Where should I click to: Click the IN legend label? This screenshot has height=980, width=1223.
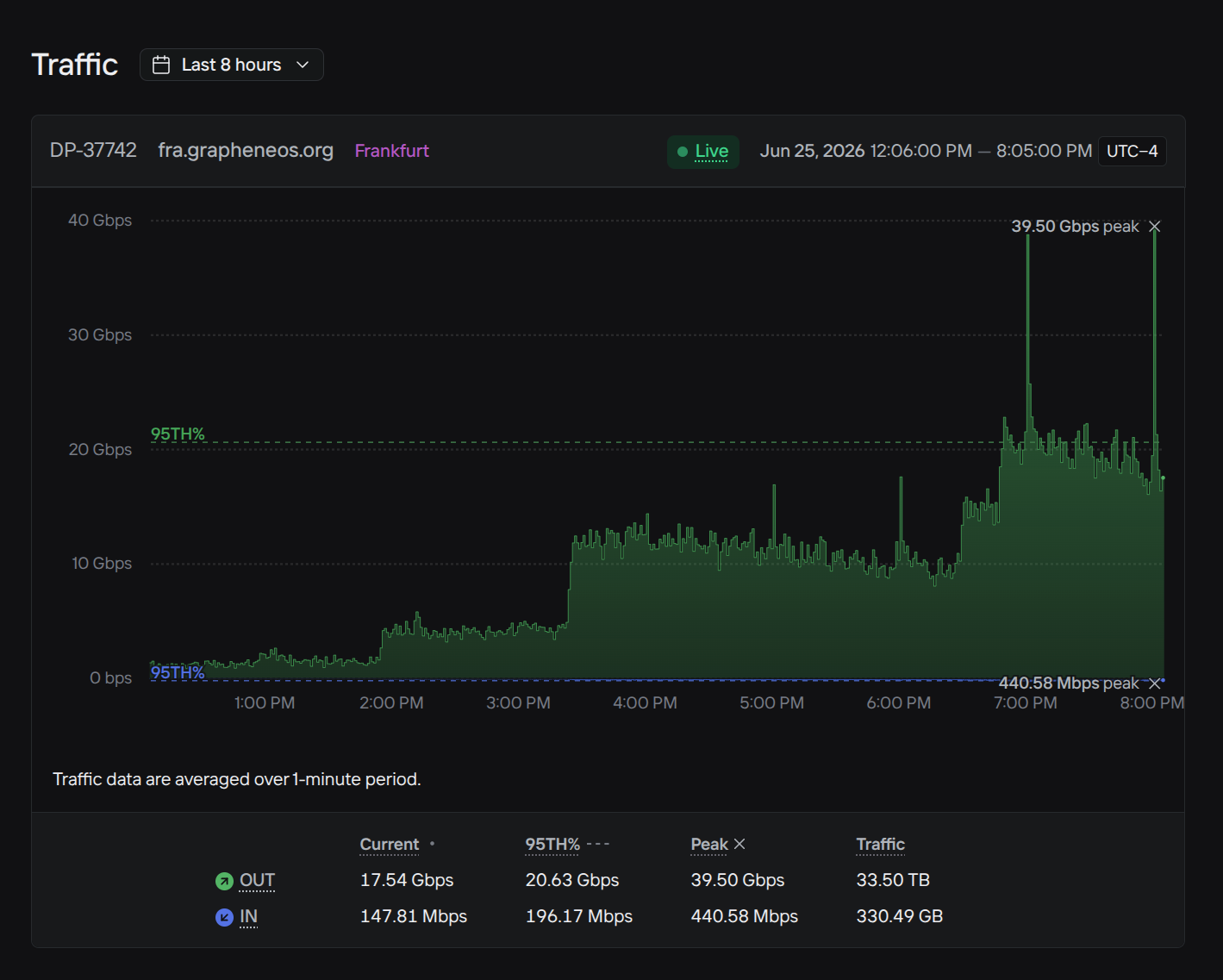pyautogui.click(x=248, y=916)
